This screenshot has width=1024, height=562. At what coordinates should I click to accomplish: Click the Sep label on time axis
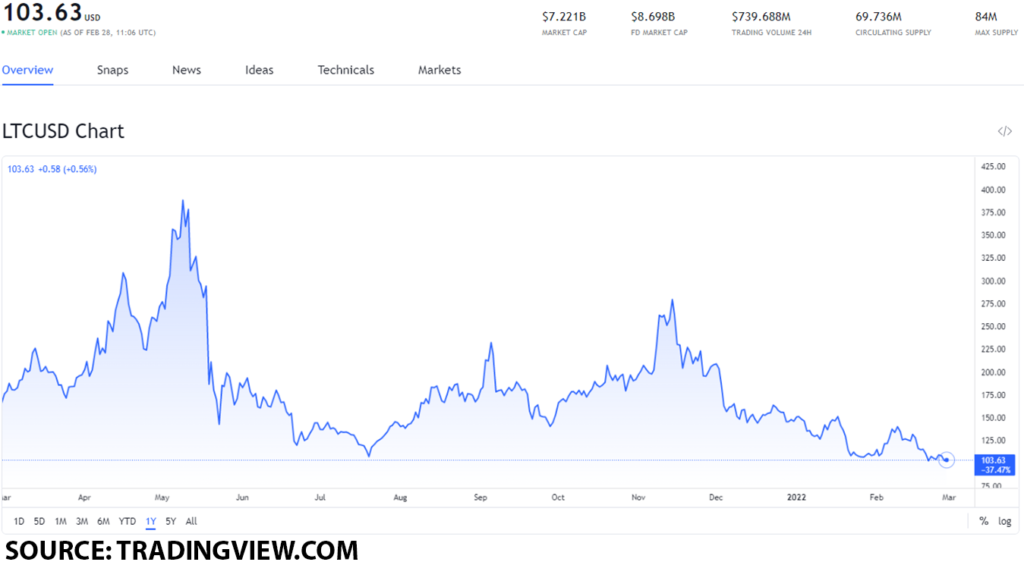480,497
